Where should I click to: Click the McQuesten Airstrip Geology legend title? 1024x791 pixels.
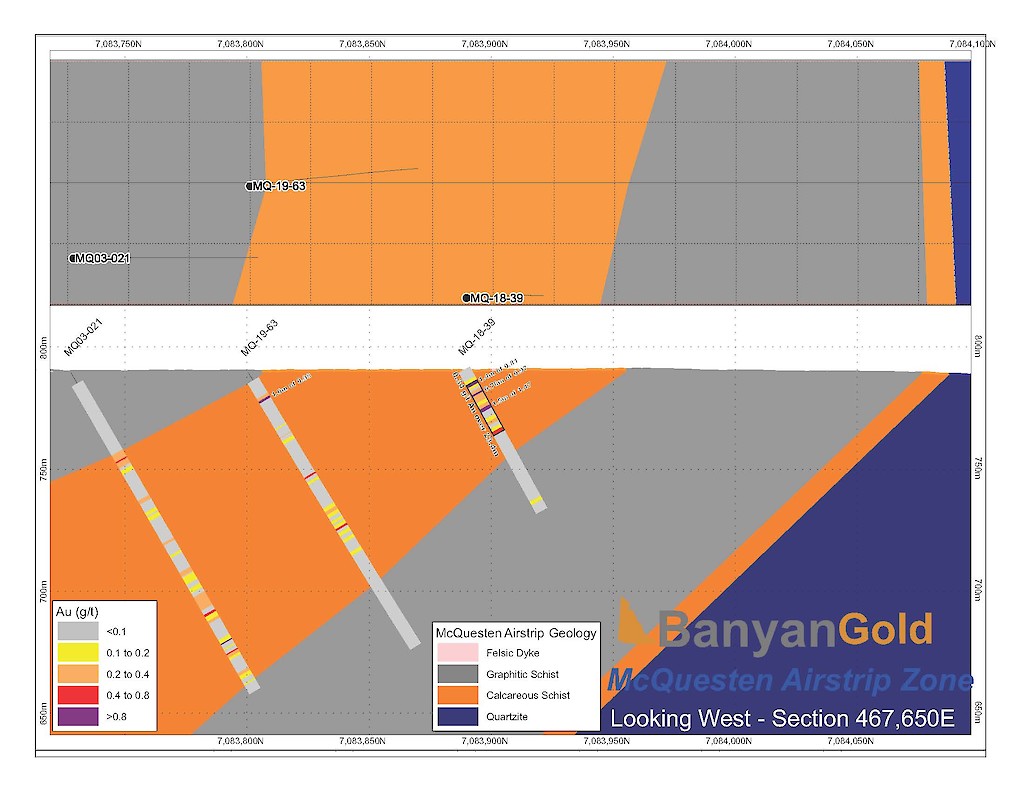click(516, 633)
